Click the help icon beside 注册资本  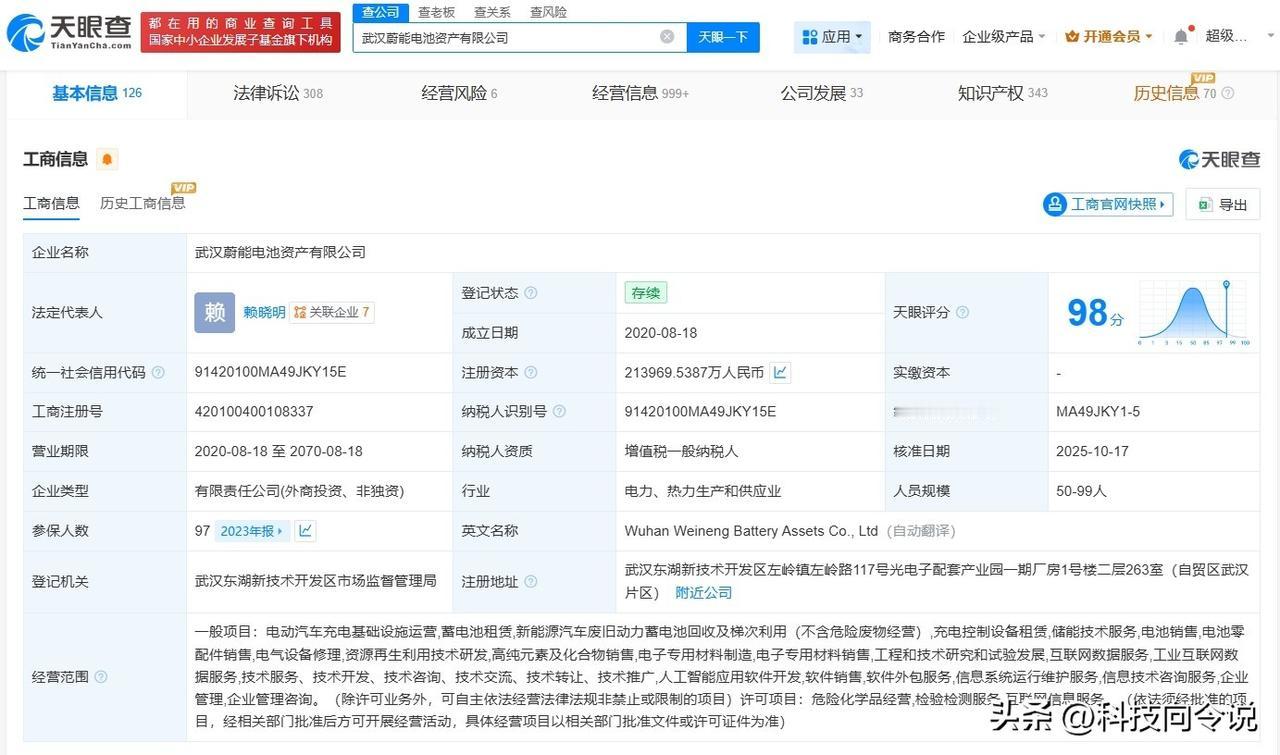(x=531, y=372)
